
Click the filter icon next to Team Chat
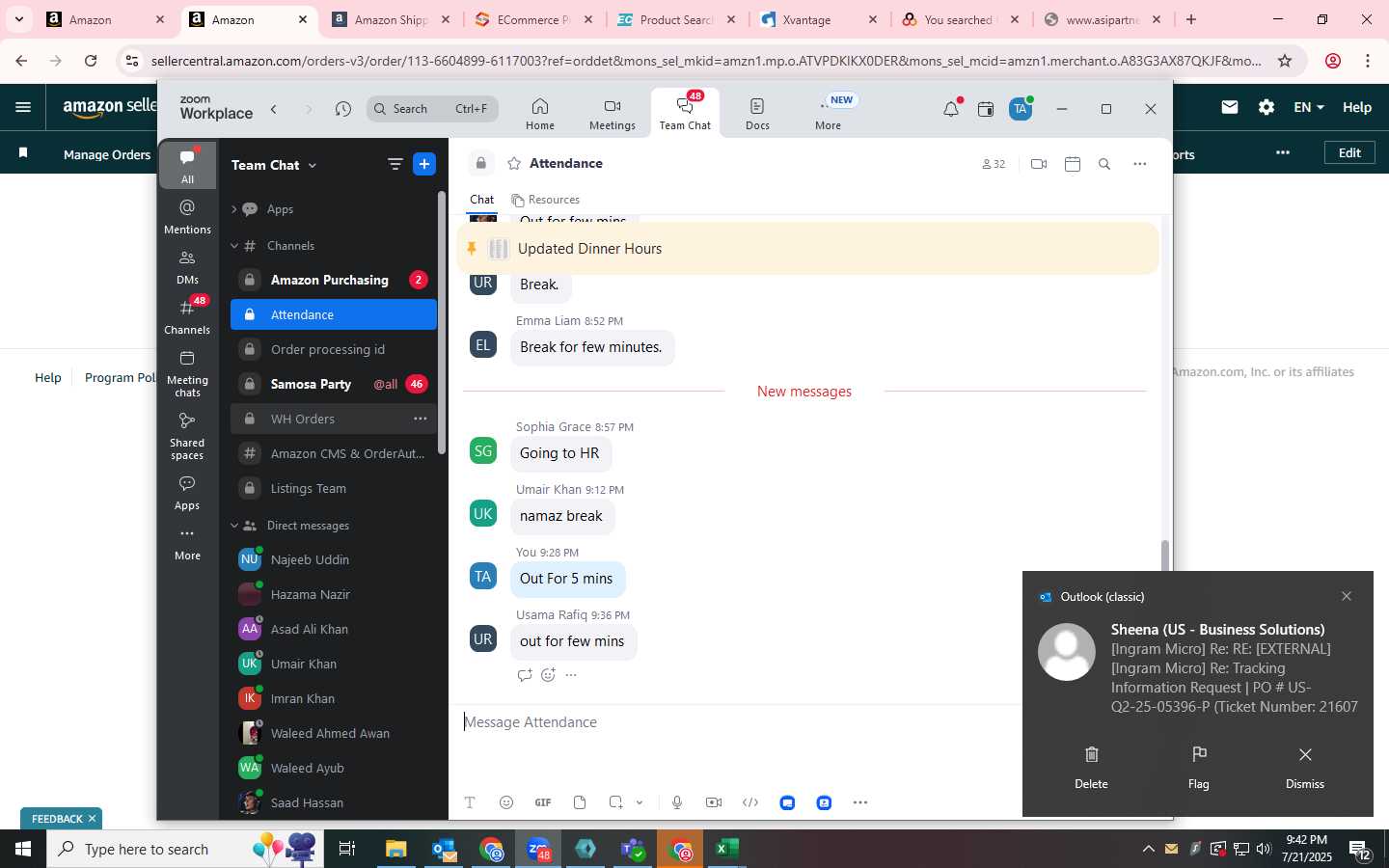(x=395, y=165)
